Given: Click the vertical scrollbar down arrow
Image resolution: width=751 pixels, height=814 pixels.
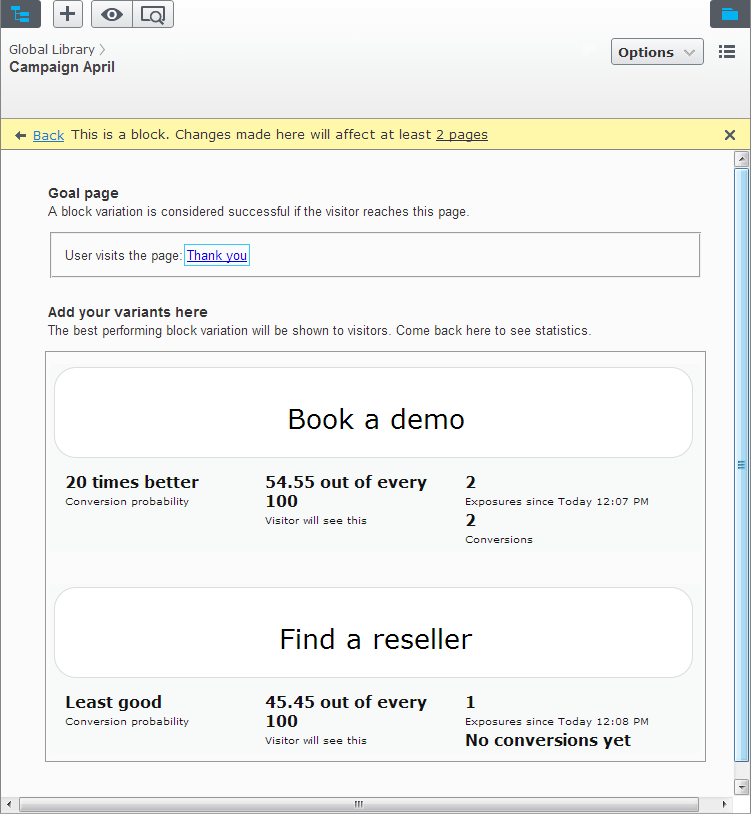Looking at the screenshot, I should 742,786.
